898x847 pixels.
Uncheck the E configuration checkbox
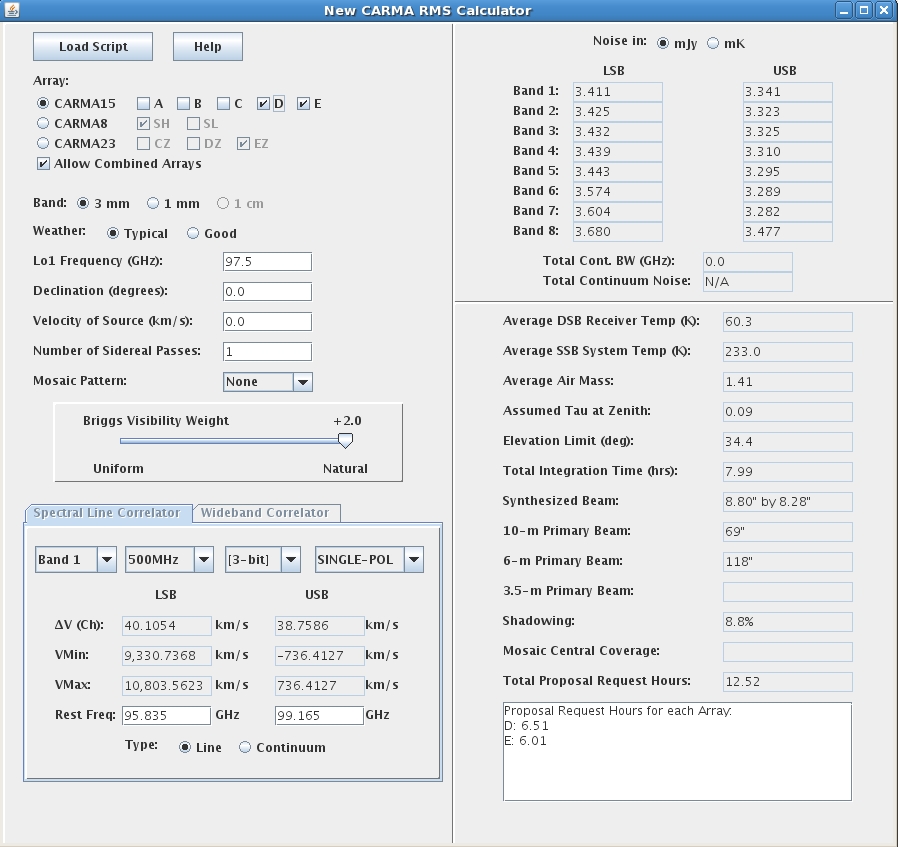[304, 104]
